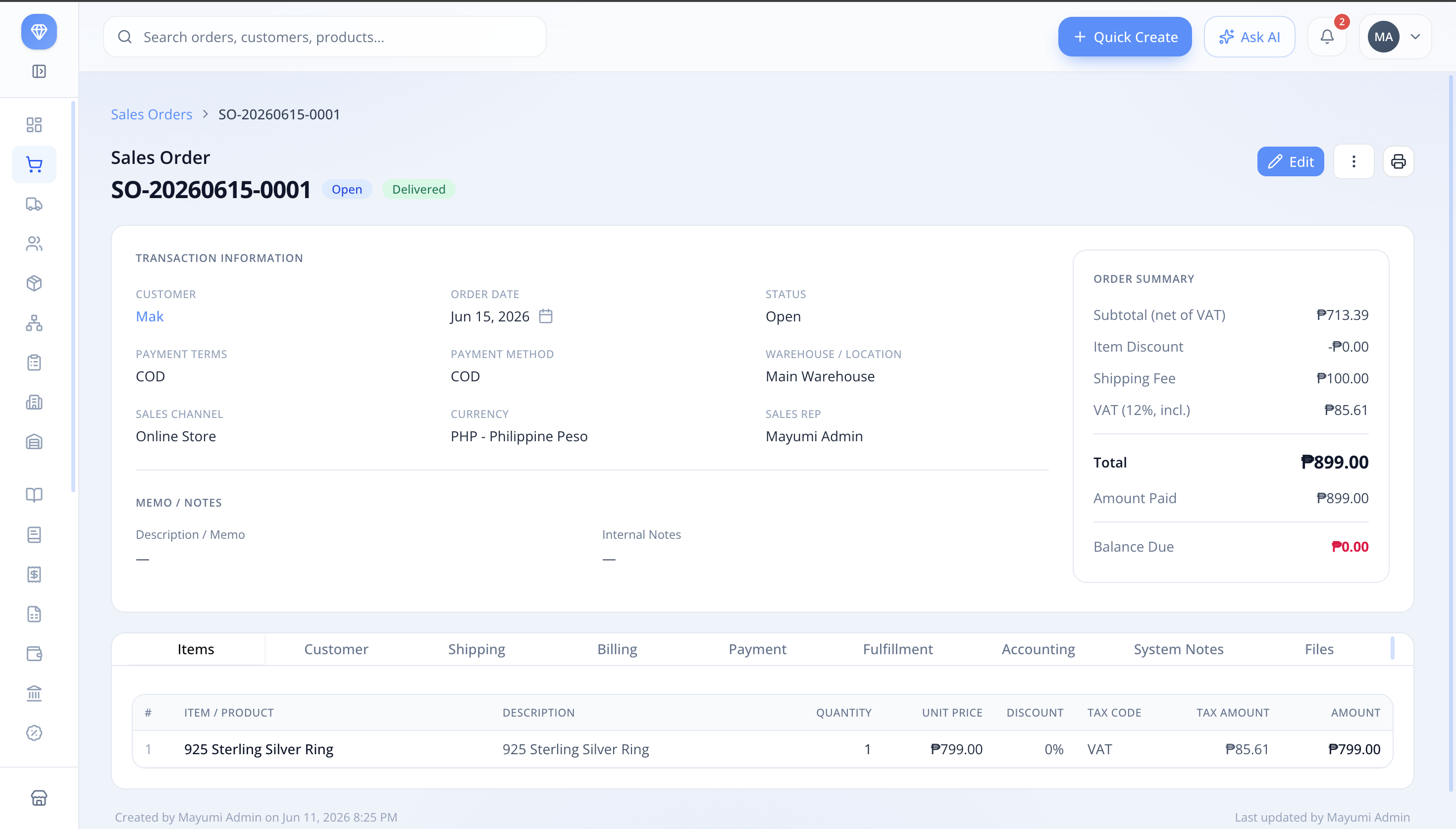
Task: Click the Quick Create button
Action: click(1125, 37)
